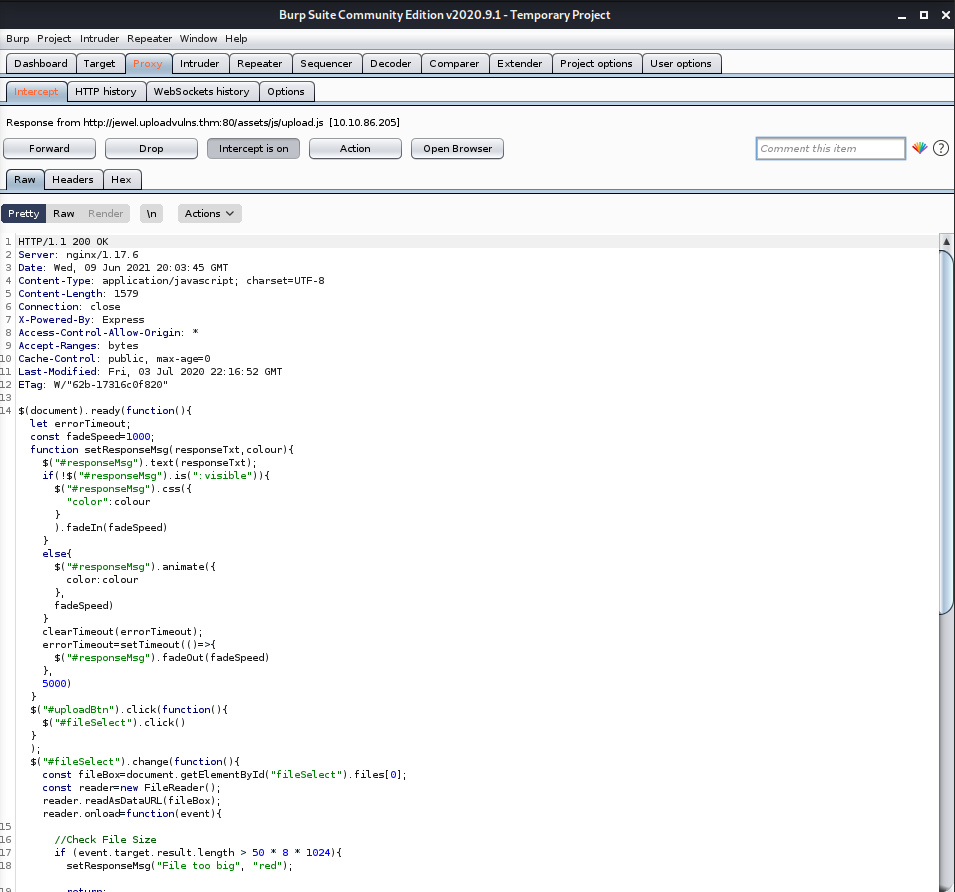
Task: Open the Action menu button
Action: (355, 149)
